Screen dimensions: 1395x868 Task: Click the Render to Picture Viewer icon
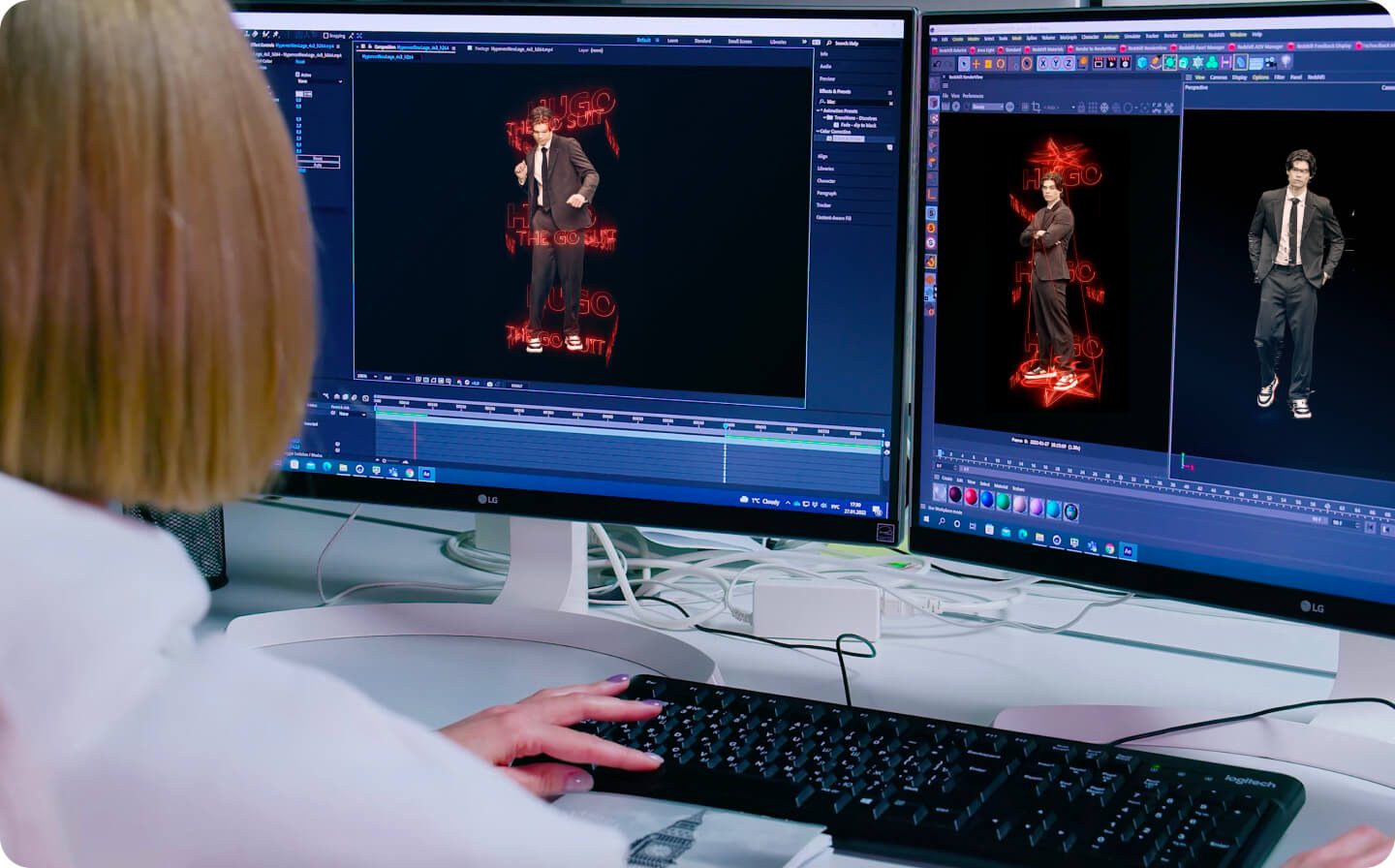(x=1111, y=63)
